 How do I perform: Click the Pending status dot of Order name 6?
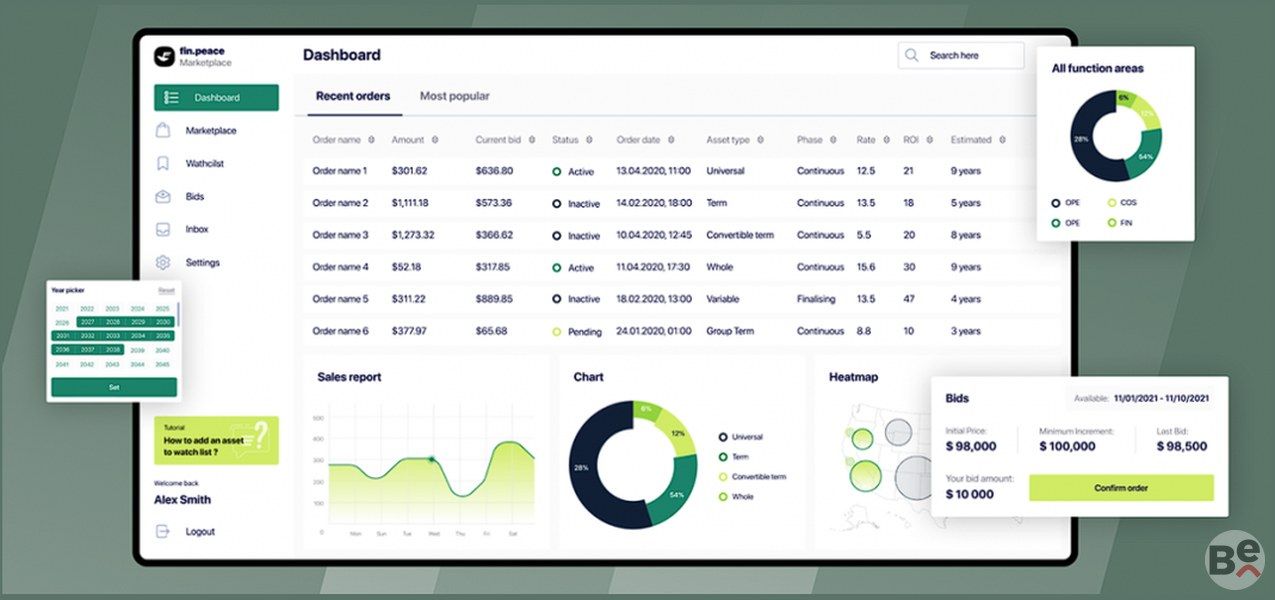(557, 332)
